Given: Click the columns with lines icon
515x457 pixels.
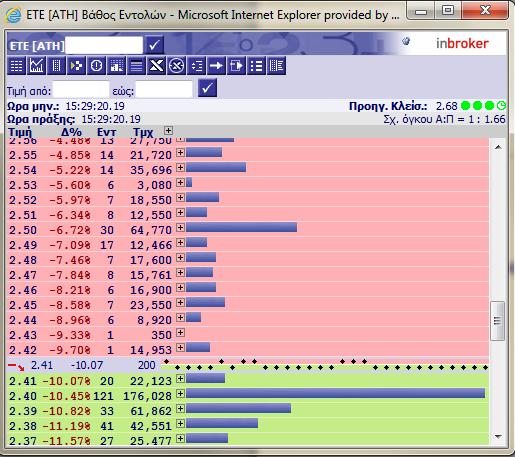Looking at the screenshot, I should pyautogui.click(x=276, y=65).
